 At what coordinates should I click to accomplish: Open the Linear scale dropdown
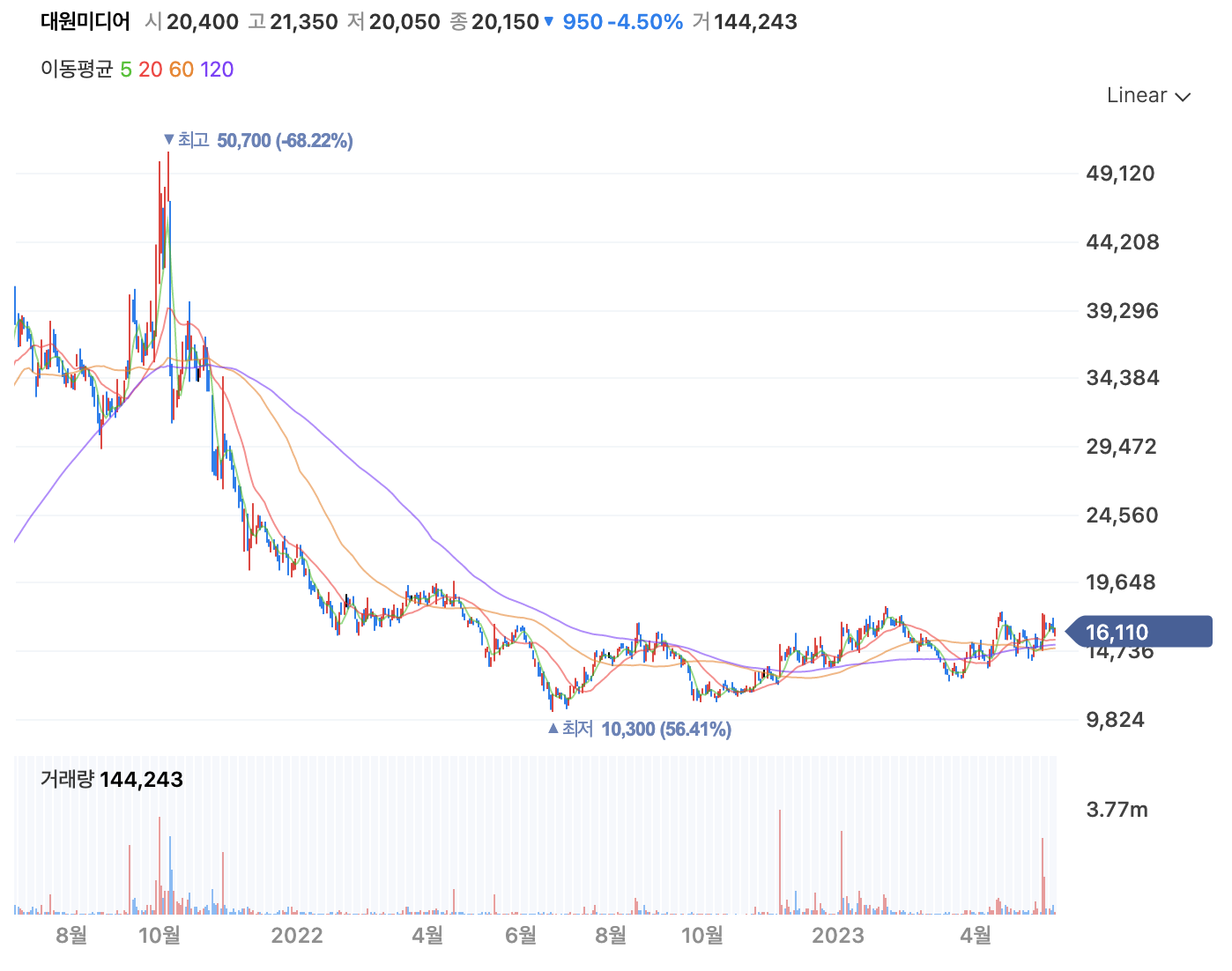1148,95
